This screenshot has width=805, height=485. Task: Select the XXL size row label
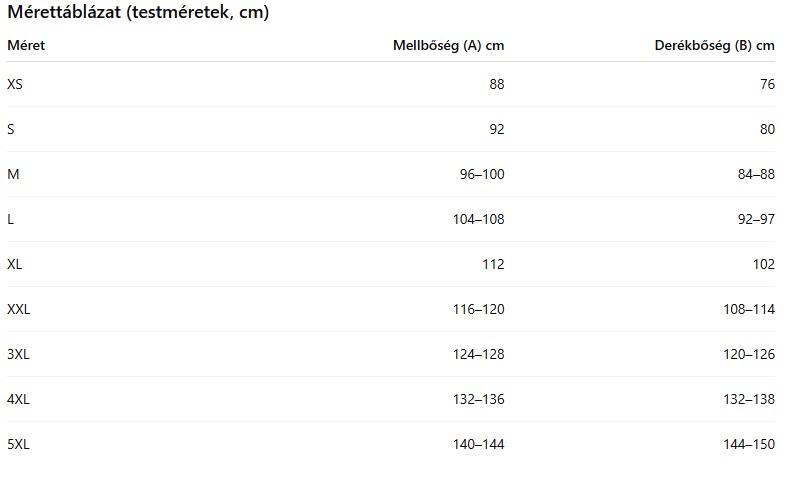(x=19, y=309)
